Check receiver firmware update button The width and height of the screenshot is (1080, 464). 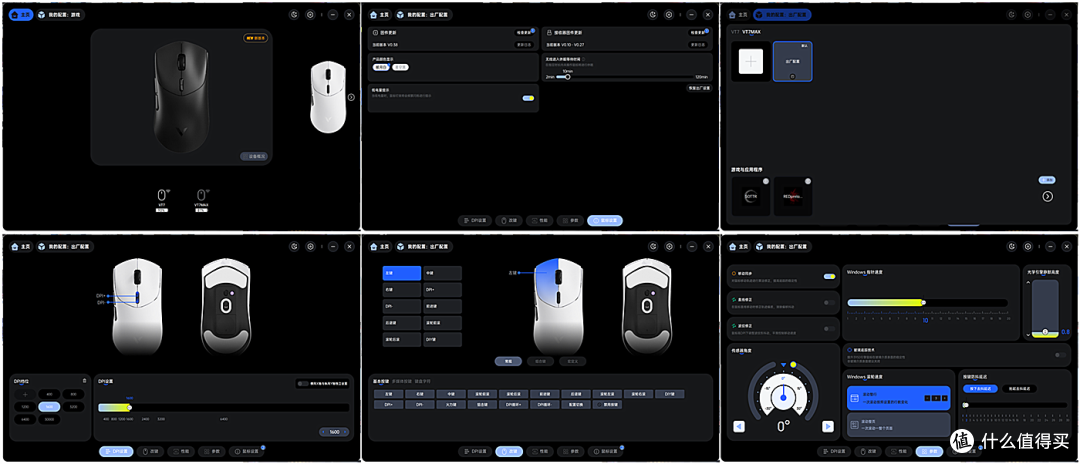coord(698,32)
